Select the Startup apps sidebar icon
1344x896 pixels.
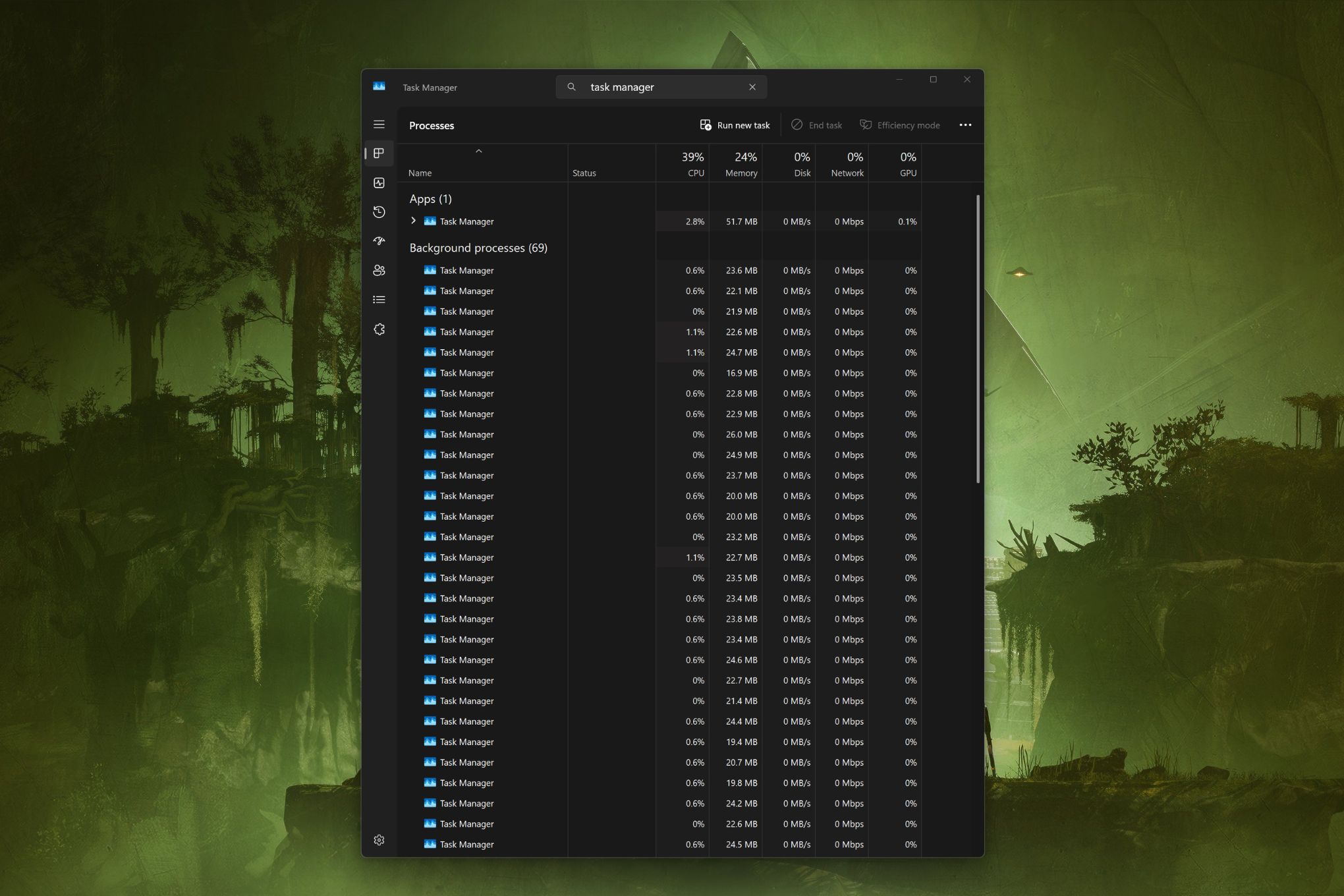[379, 241]
